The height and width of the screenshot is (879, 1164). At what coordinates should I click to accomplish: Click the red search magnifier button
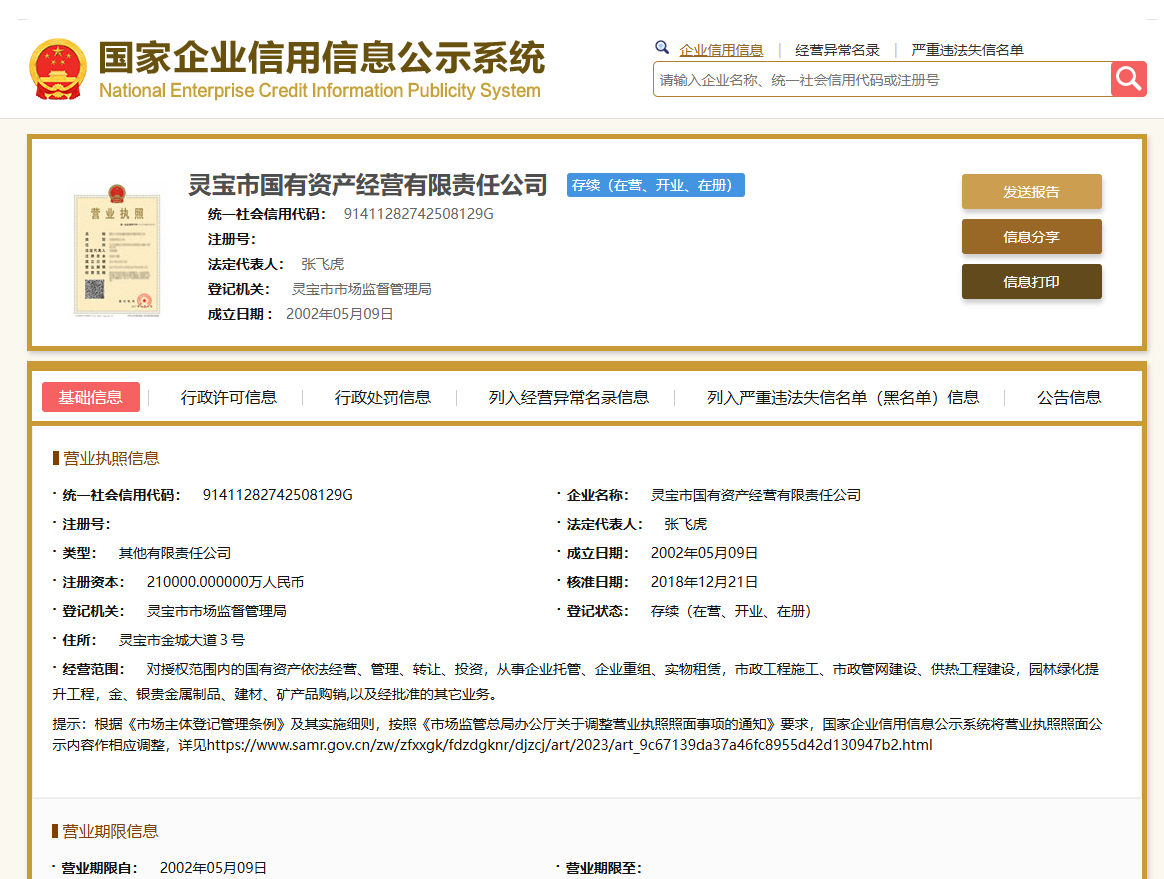click(x=1128, y=79)
